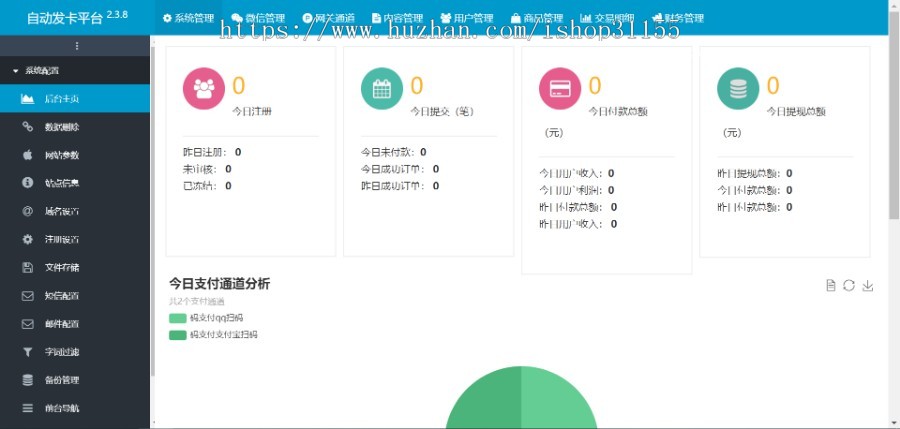
Task: Open 前台导航 hamburger icon in sidebar
Action: click(28, 408)
